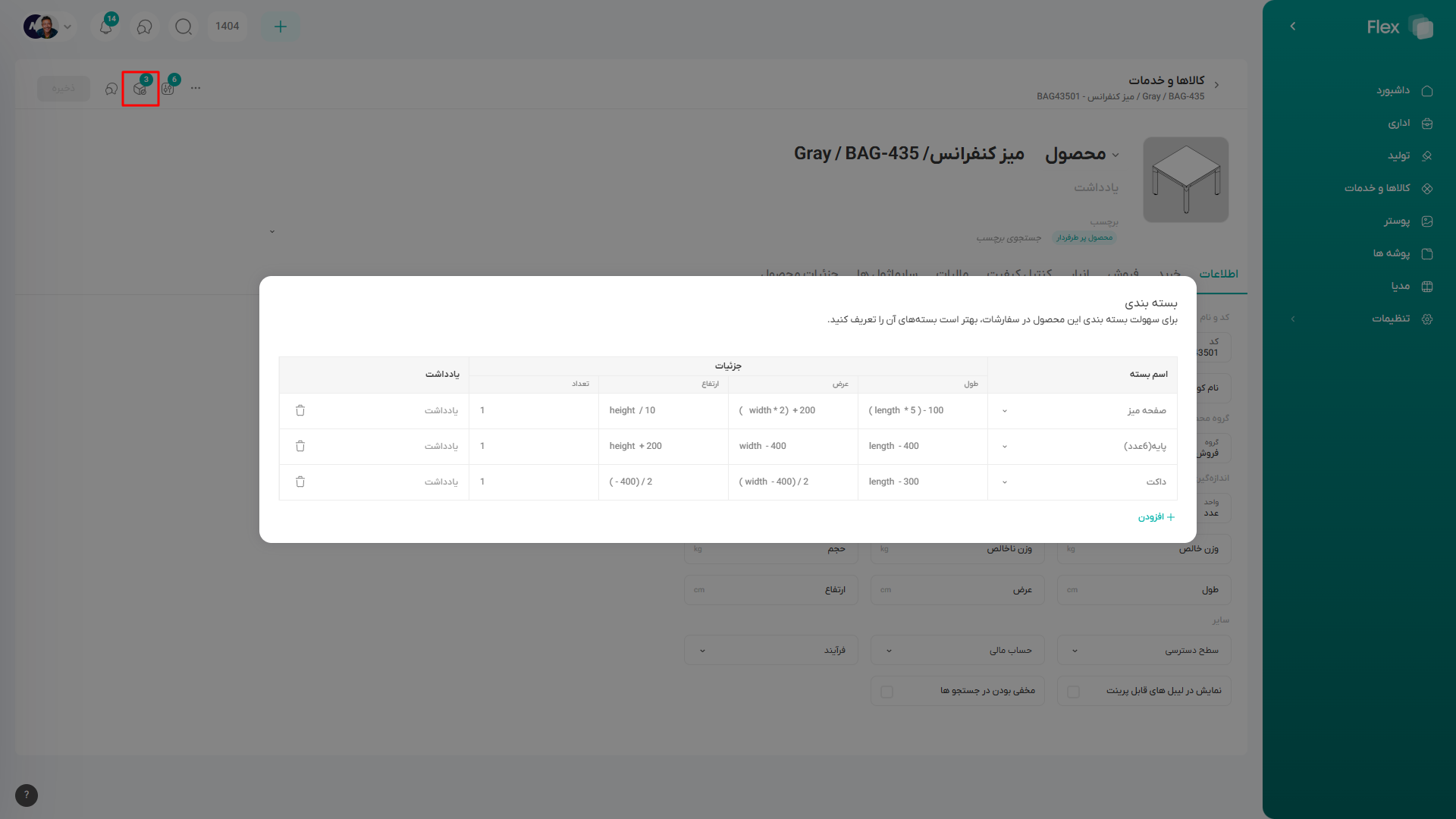This screenshot has height=819, width=1456.
Task: Click افزودن to add a package
Action: [x=1156, y=517]
